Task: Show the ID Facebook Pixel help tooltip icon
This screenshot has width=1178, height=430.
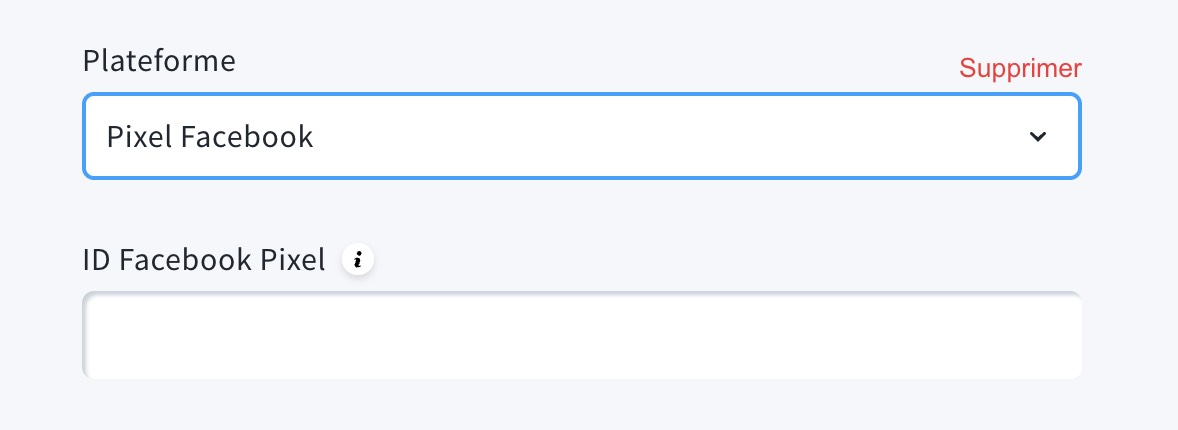Action: [x=358, y=260]
